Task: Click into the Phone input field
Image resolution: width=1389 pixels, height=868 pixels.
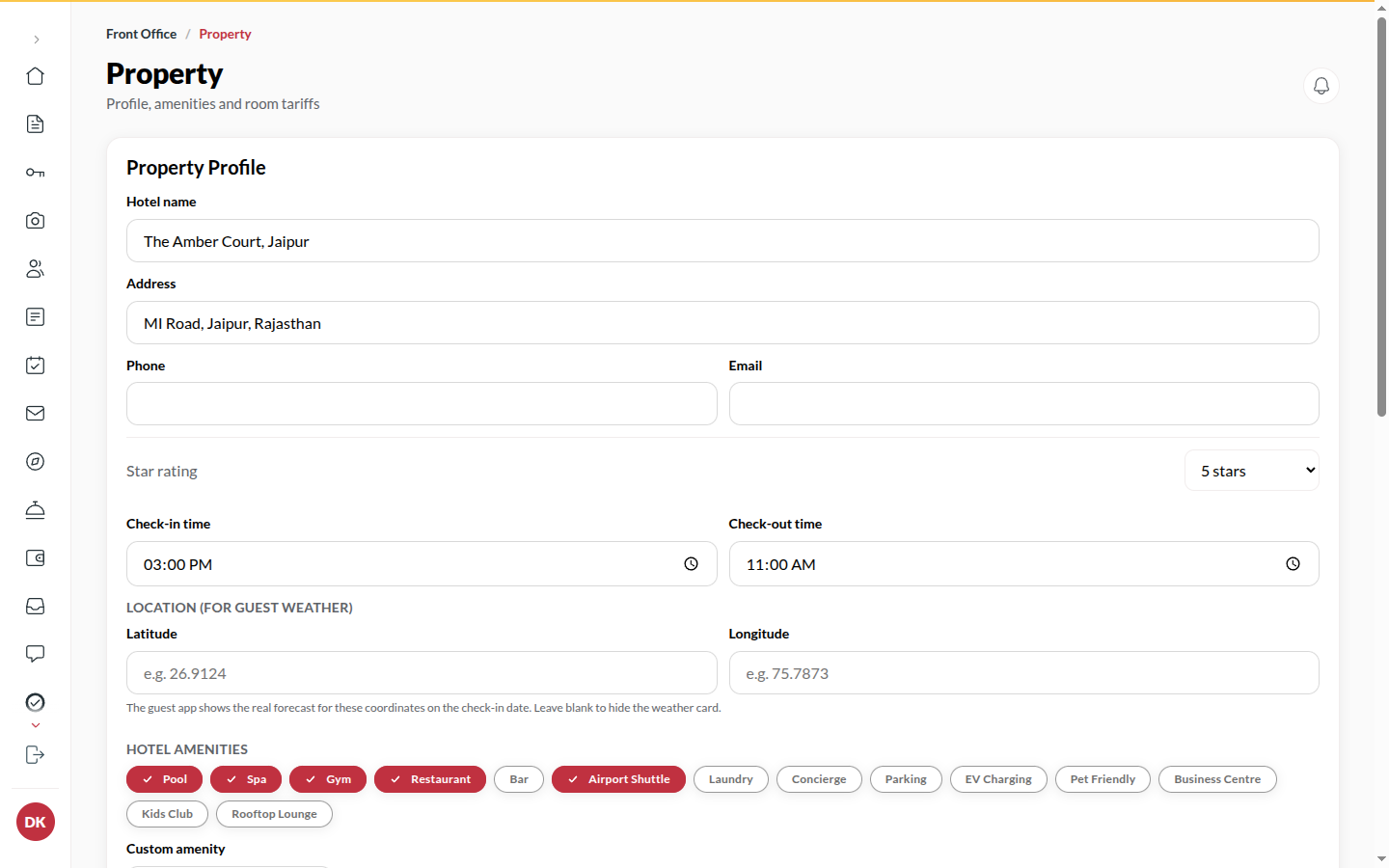Action: pyautogui.click(x=422, y=404)
